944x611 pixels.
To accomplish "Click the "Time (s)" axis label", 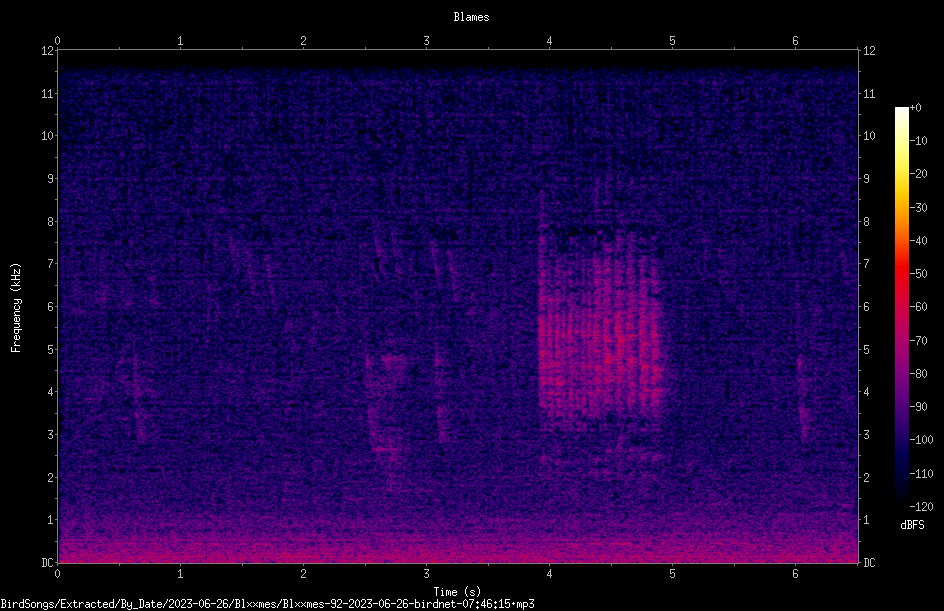I will [x=457, y=592].
